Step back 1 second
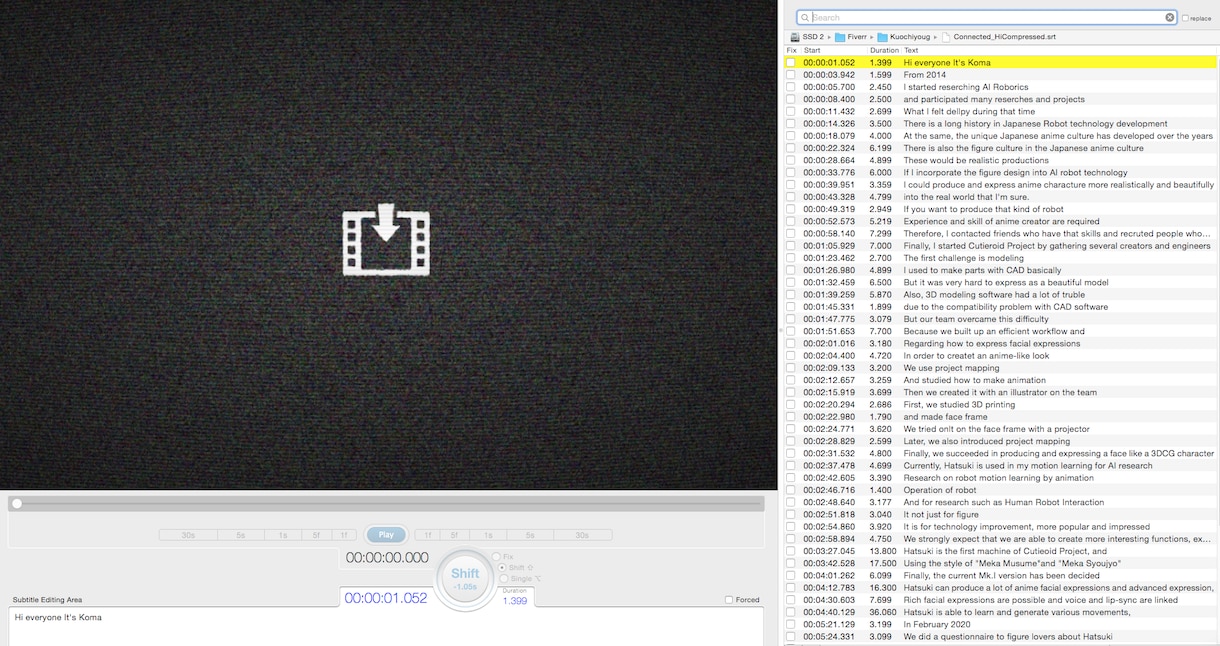The height and width of the screenshot is (646, 1220). [x=283, y=535]
